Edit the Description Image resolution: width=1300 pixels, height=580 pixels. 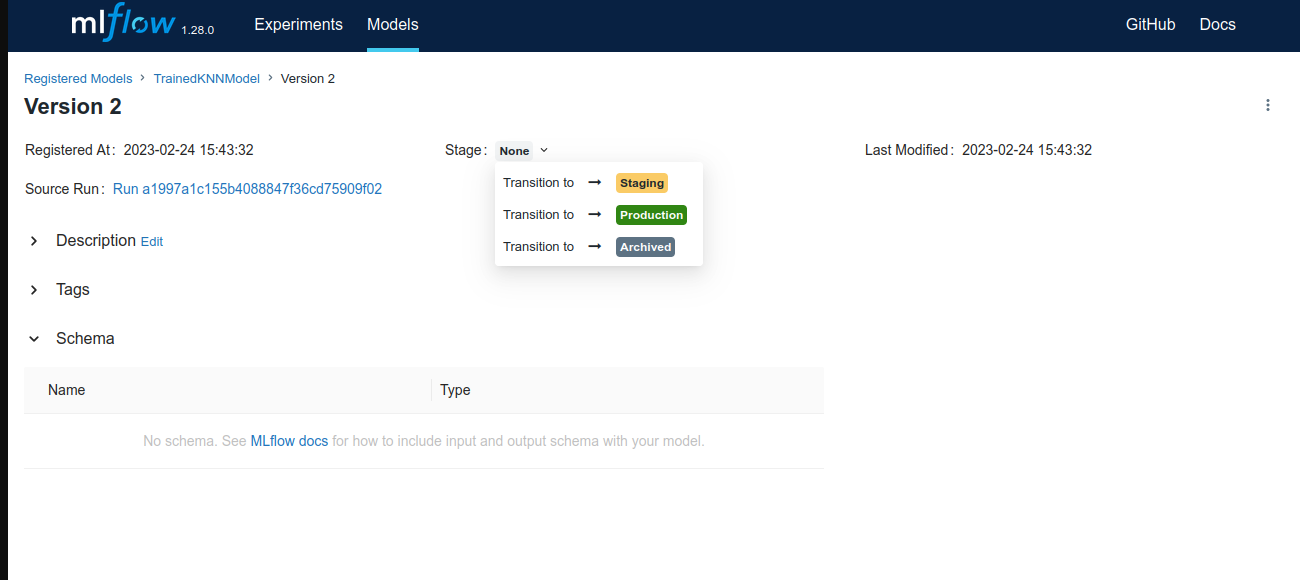click(151, 242)
